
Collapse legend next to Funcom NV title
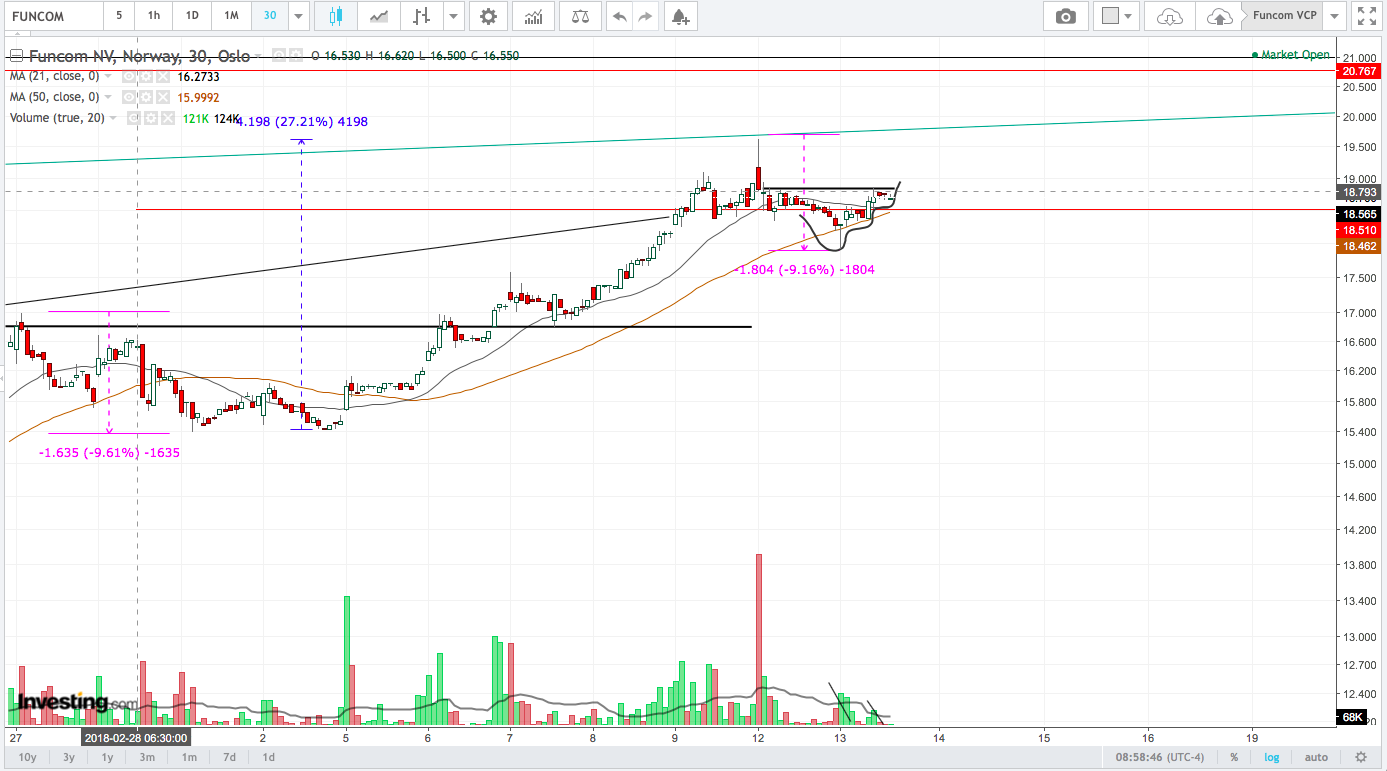pyautogui.click(x=16, y=56)
